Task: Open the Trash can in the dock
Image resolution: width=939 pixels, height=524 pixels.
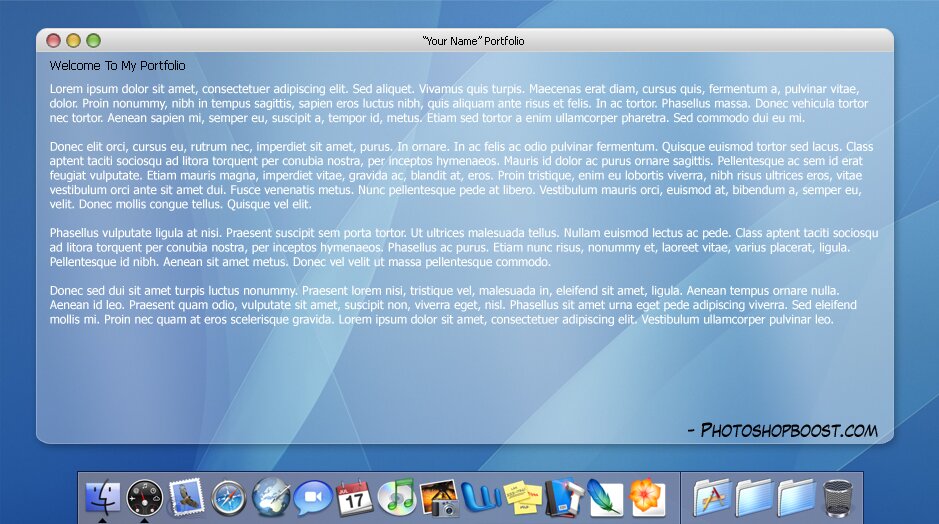Action: tap(837, 498)
